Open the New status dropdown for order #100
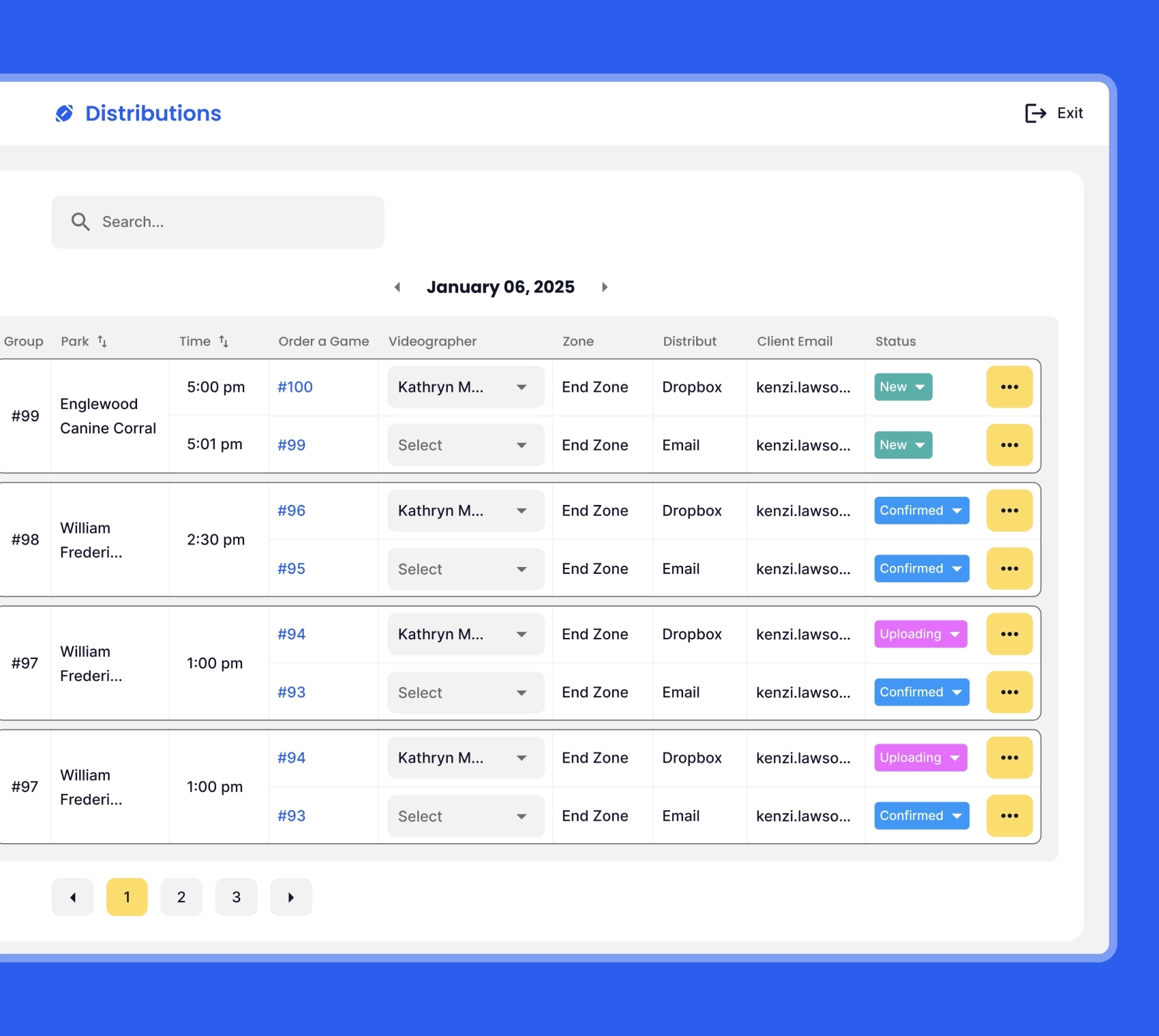Screen dimensions: 1159x1036 tap(903, 387)
